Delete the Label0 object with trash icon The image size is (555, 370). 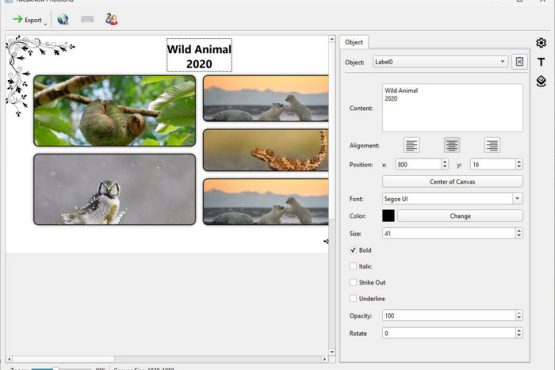click(519, 62)
